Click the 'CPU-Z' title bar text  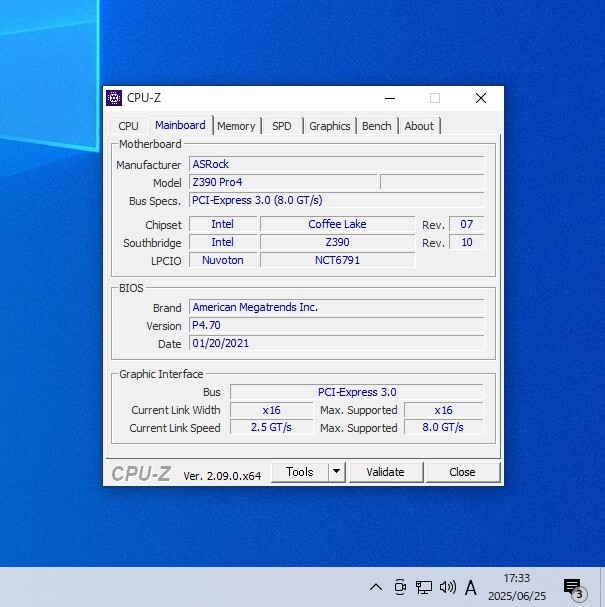coord(144,98)
